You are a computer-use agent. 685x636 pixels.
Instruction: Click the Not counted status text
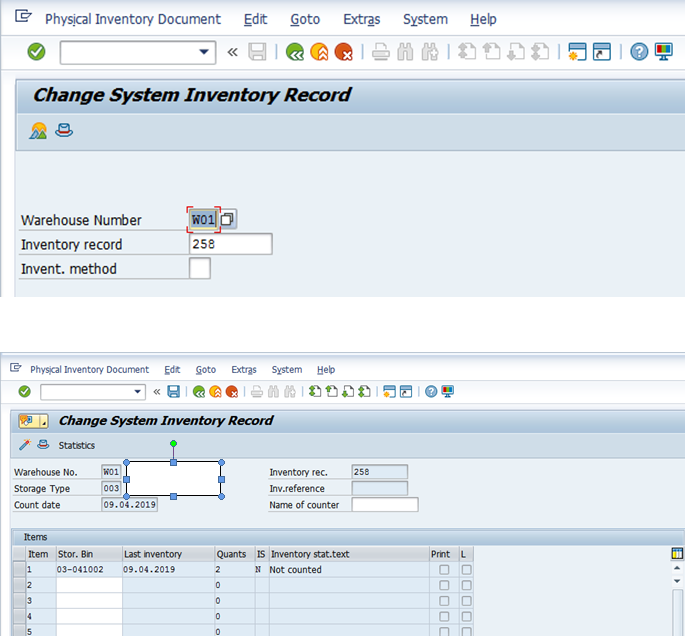[295, 570]
